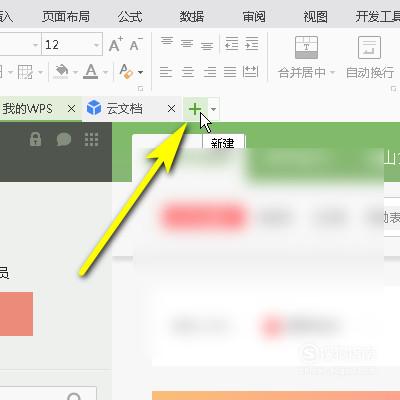
Task: Click the green plus new tab button
Action: [x=195, y=109]
